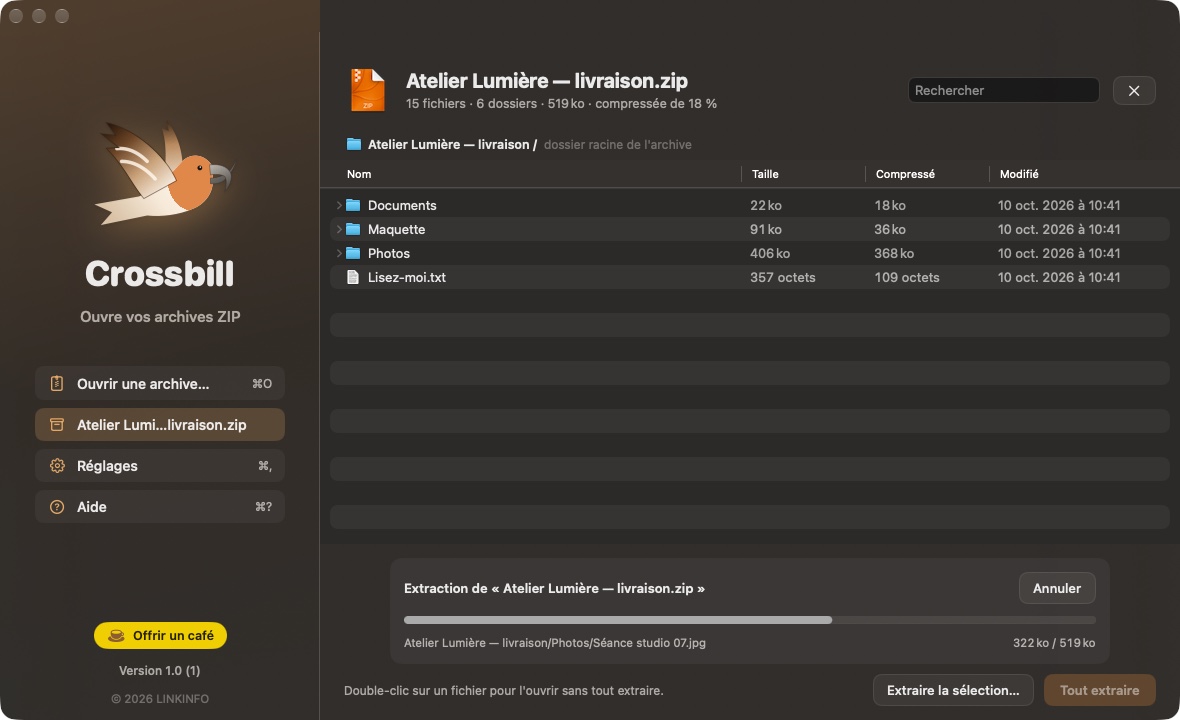Image resolution: width=1180 pixels, height=720 pixels.
Task: Select the Lisez-moi.txt file name
Action: 406,278
